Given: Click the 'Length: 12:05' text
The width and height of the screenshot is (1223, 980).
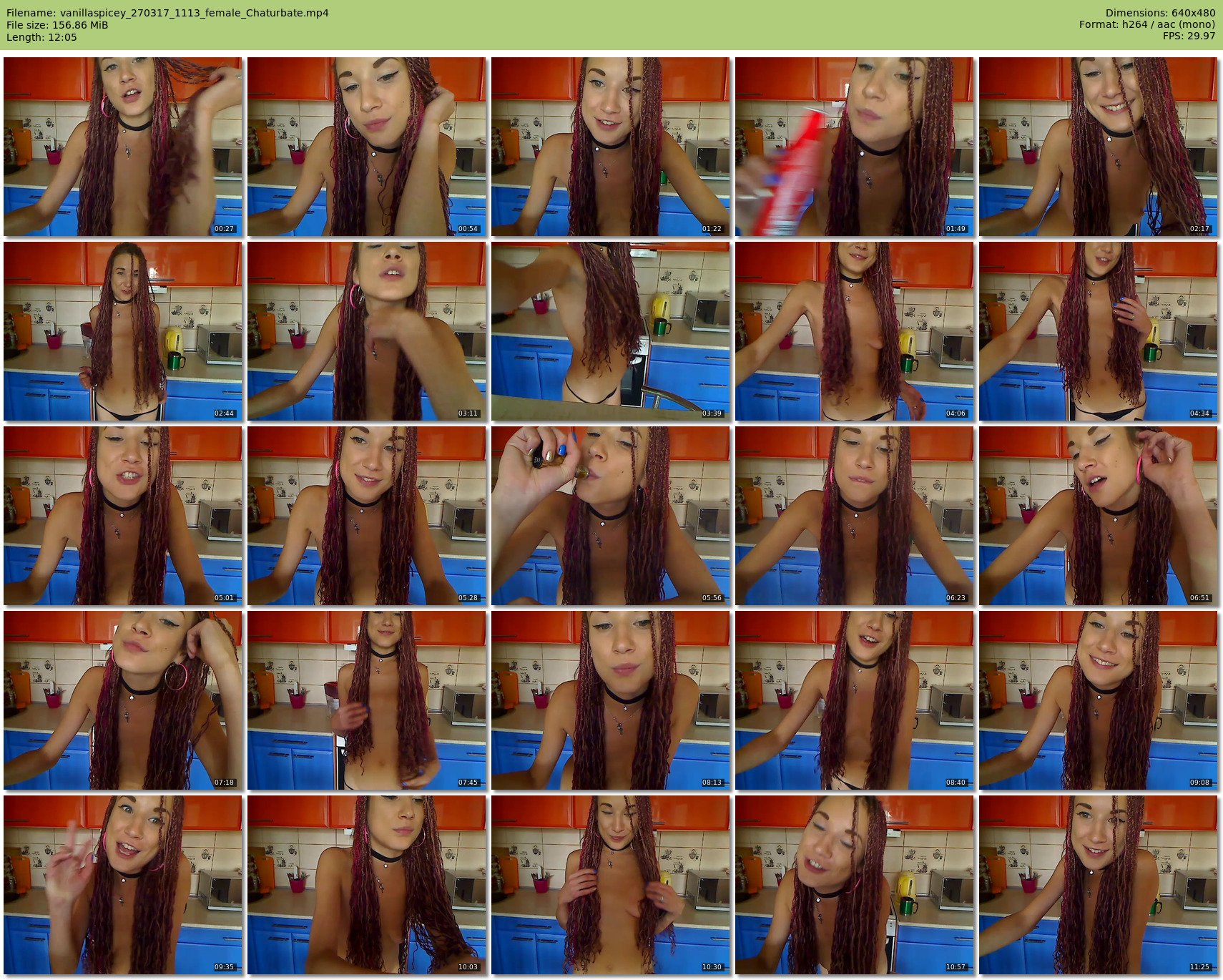Looking at the screenshot, I should click(x=41, y=37).
